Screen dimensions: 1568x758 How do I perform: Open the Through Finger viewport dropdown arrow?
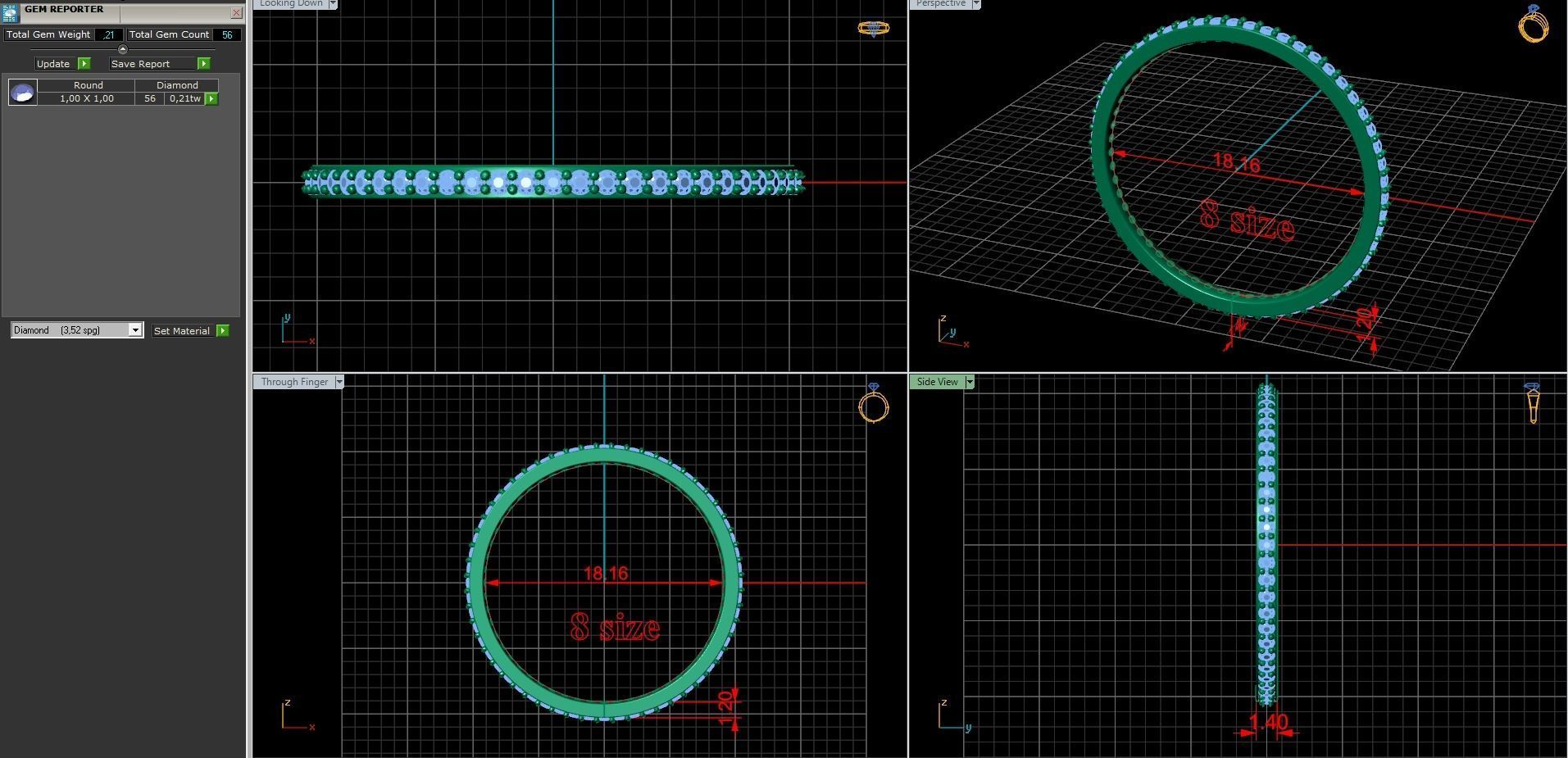pos(339,382)
